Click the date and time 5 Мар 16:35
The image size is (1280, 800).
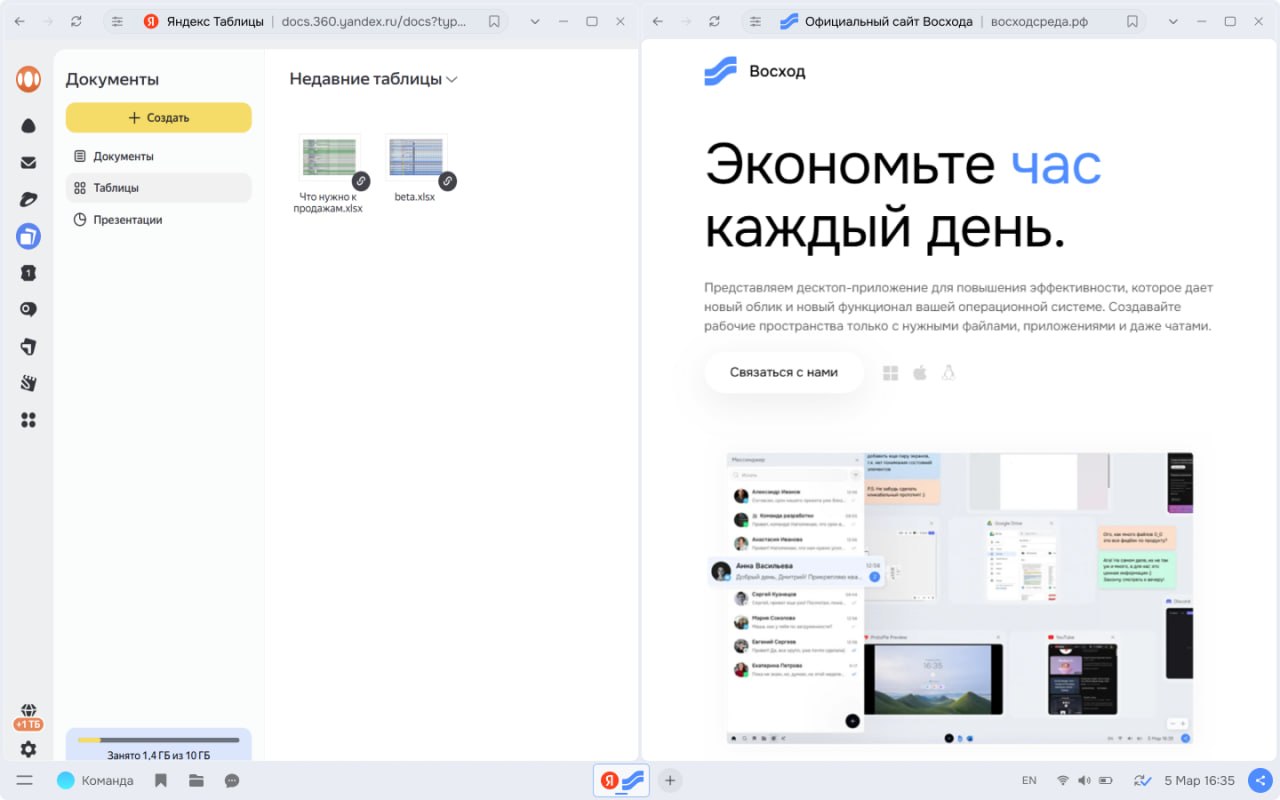[x=1199, y=780]
